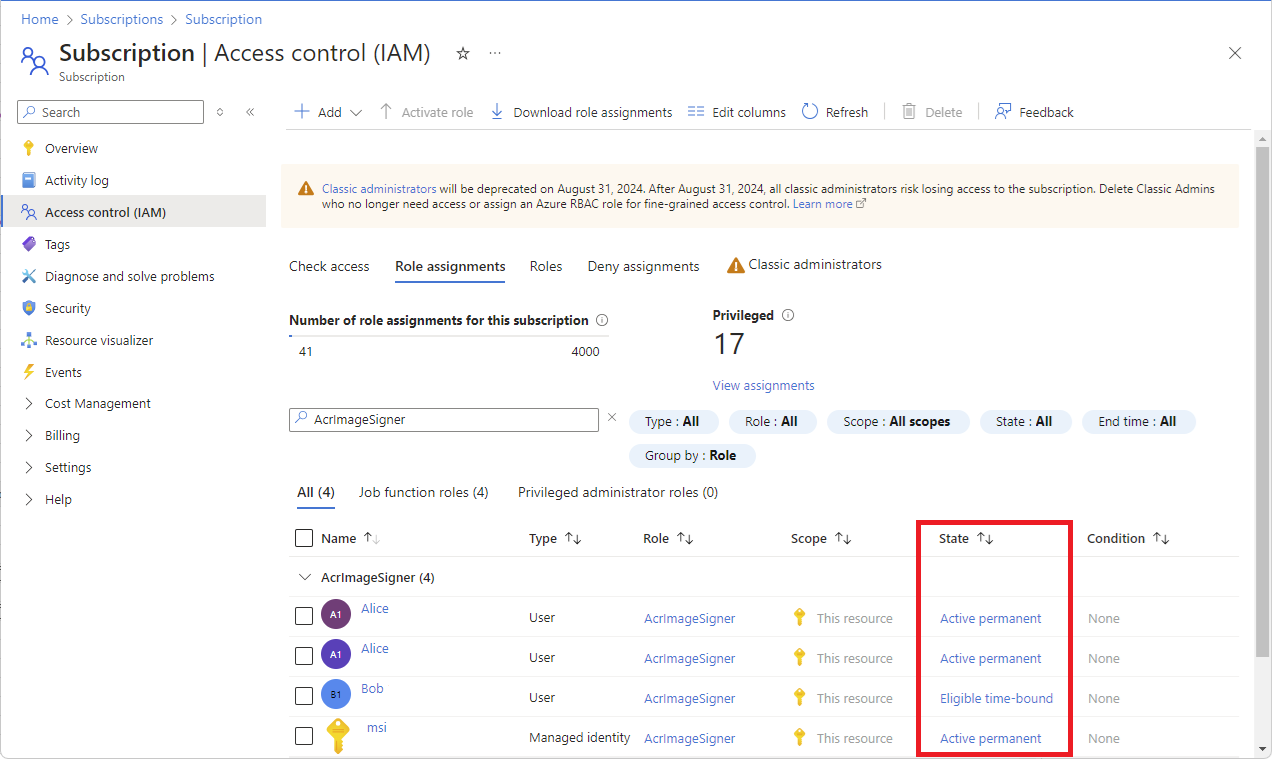Select Privileged administrator roles (0) tab
This screenshot has width=1272, height=759.
point(618,492)
